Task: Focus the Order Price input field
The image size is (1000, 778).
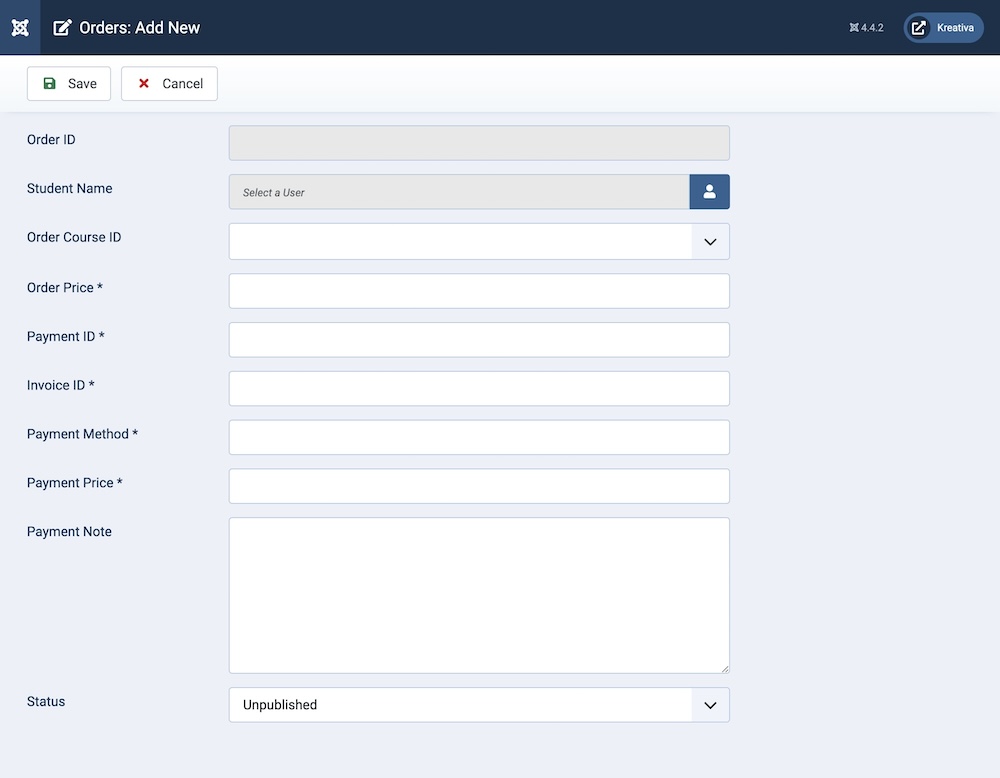Action: coord(479,291)
